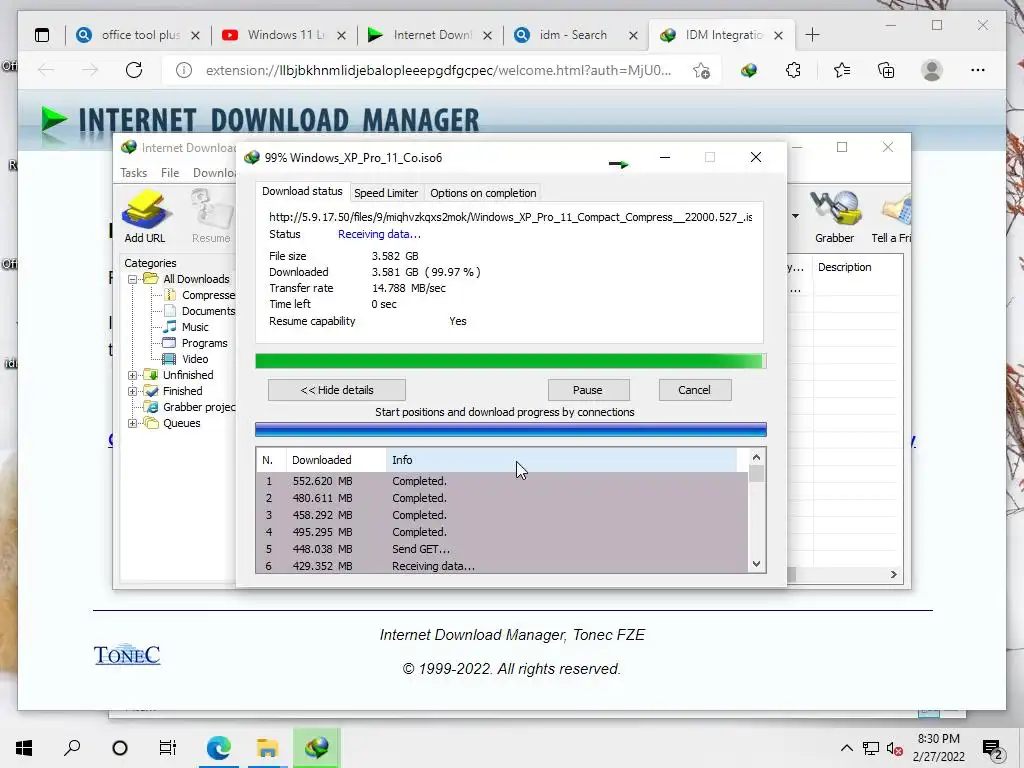1024x768 pixels.
Task: Expand the Queues category
Action: (132, 424)
